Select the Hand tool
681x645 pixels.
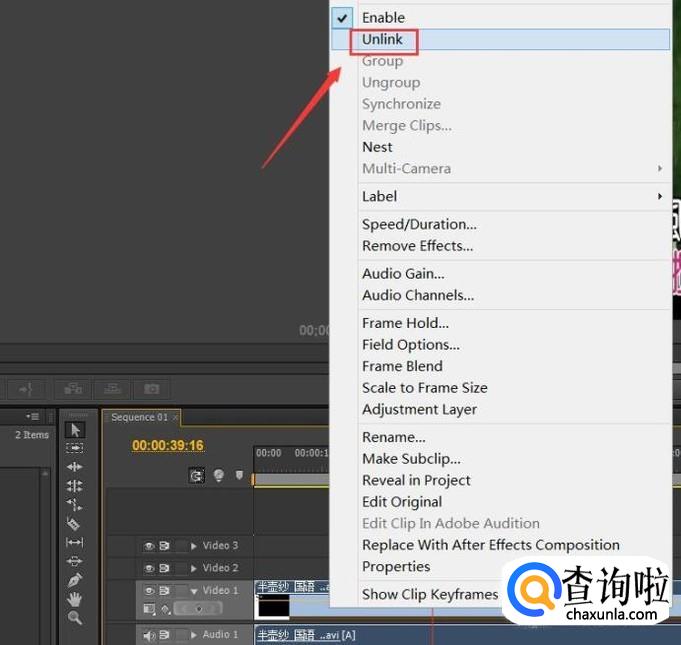[x=75, y=598]
